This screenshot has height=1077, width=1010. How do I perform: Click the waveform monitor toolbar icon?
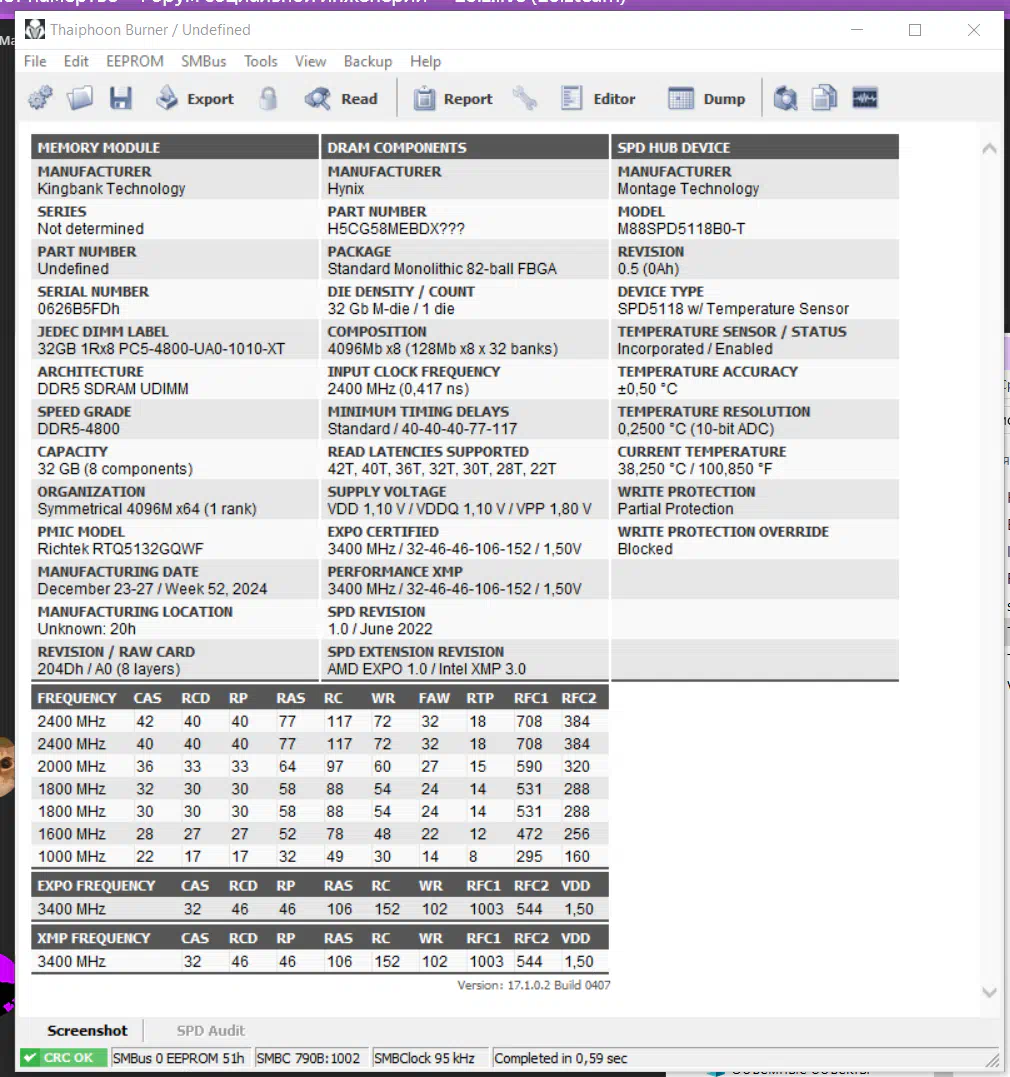865,98
